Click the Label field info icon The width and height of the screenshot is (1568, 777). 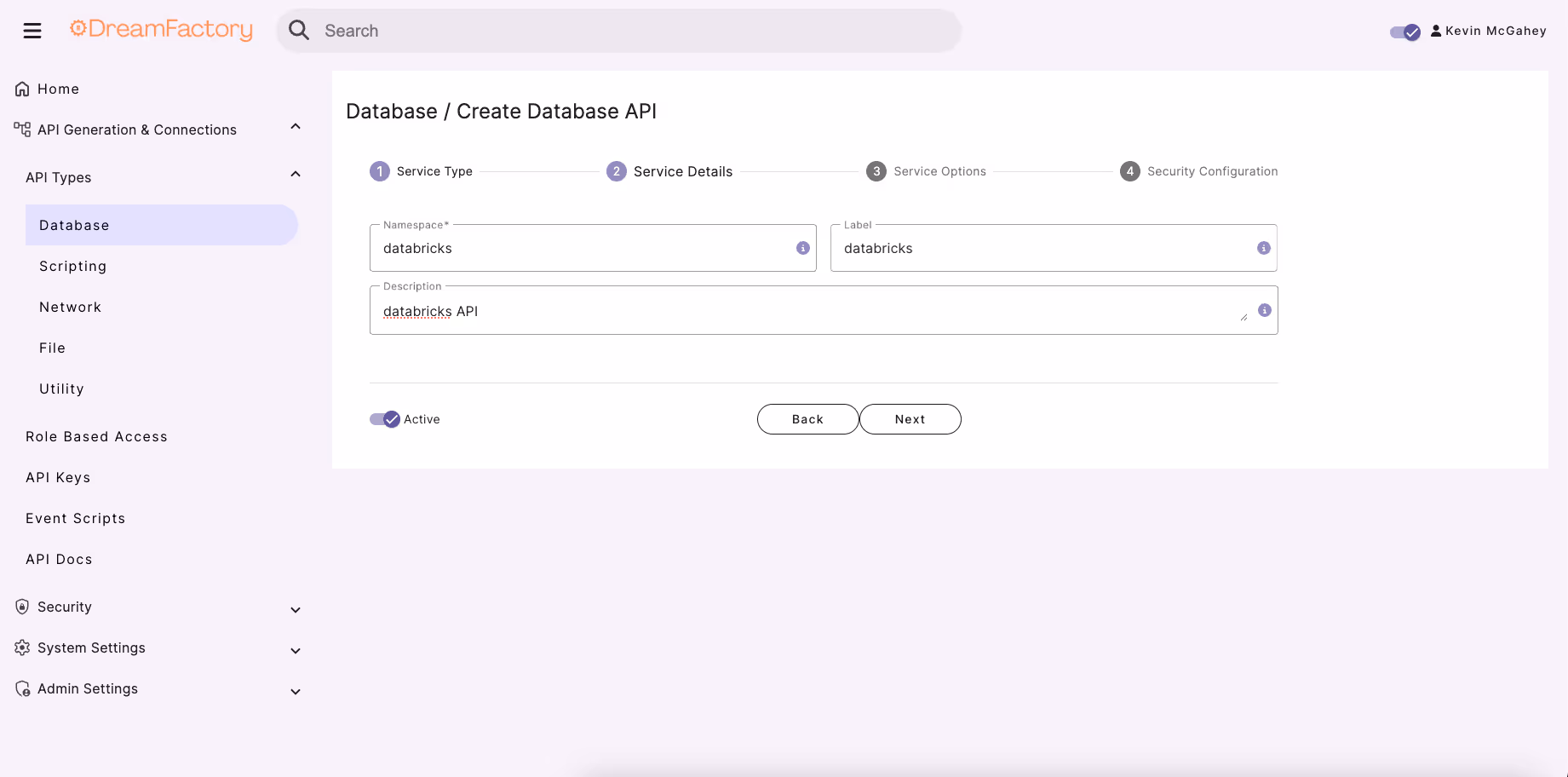(x=1264, y=248)
